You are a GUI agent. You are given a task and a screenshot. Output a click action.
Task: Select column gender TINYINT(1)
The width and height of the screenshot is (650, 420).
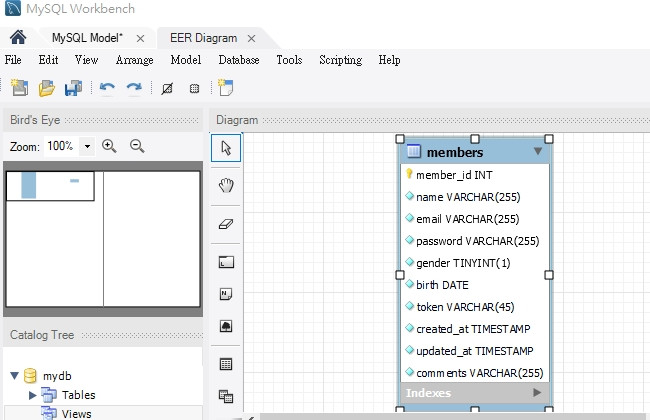pyautogui.click(x=463, y=263)
